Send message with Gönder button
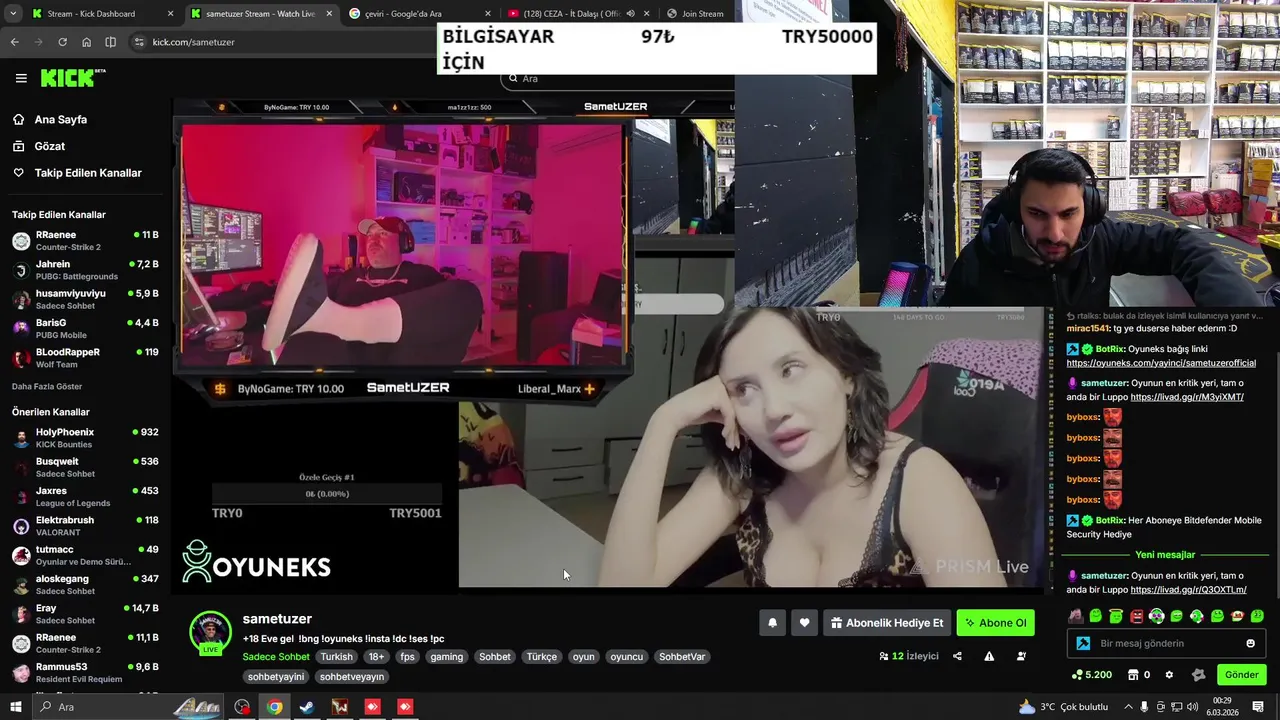The width and height of the screenshot is (1280, 720). pyautogui.click(x=1241, y=675)
